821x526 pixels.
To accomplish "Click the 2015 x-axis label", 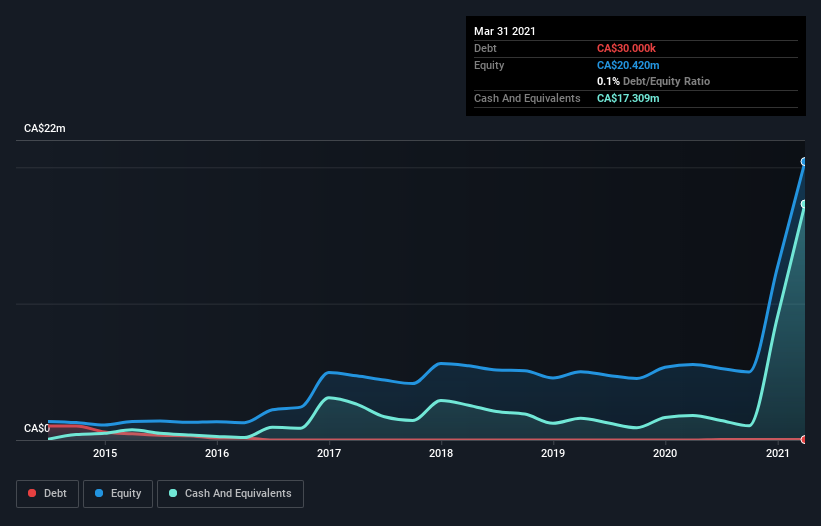I will (105, 453).
